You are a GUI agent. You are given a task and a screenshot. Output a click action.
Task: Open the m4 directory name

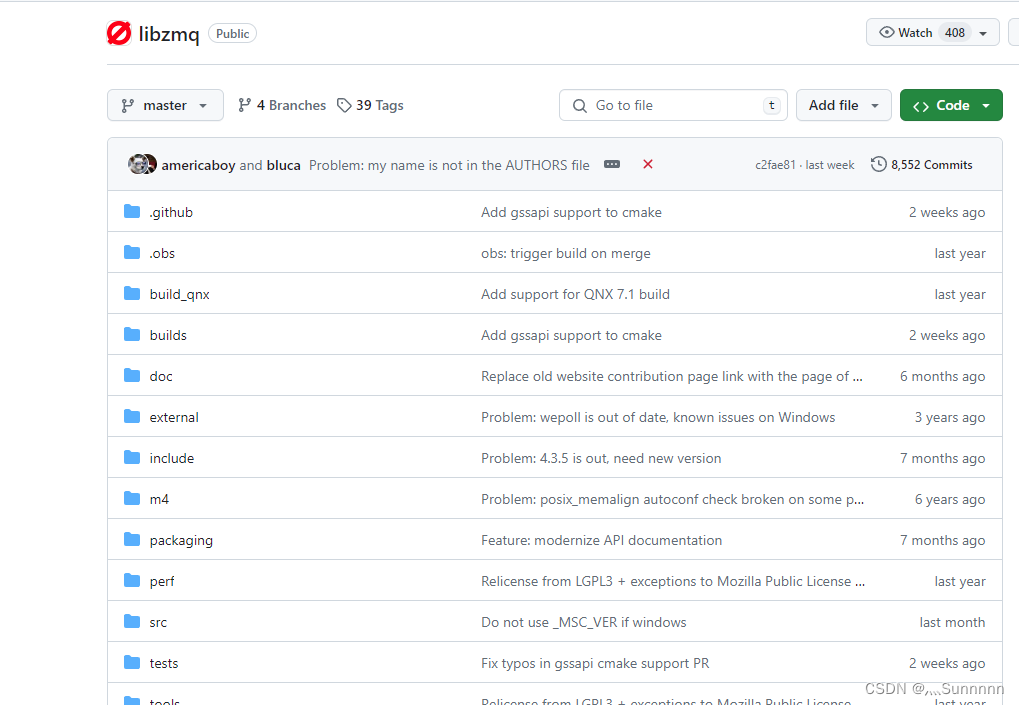click(x=159, y=499)
